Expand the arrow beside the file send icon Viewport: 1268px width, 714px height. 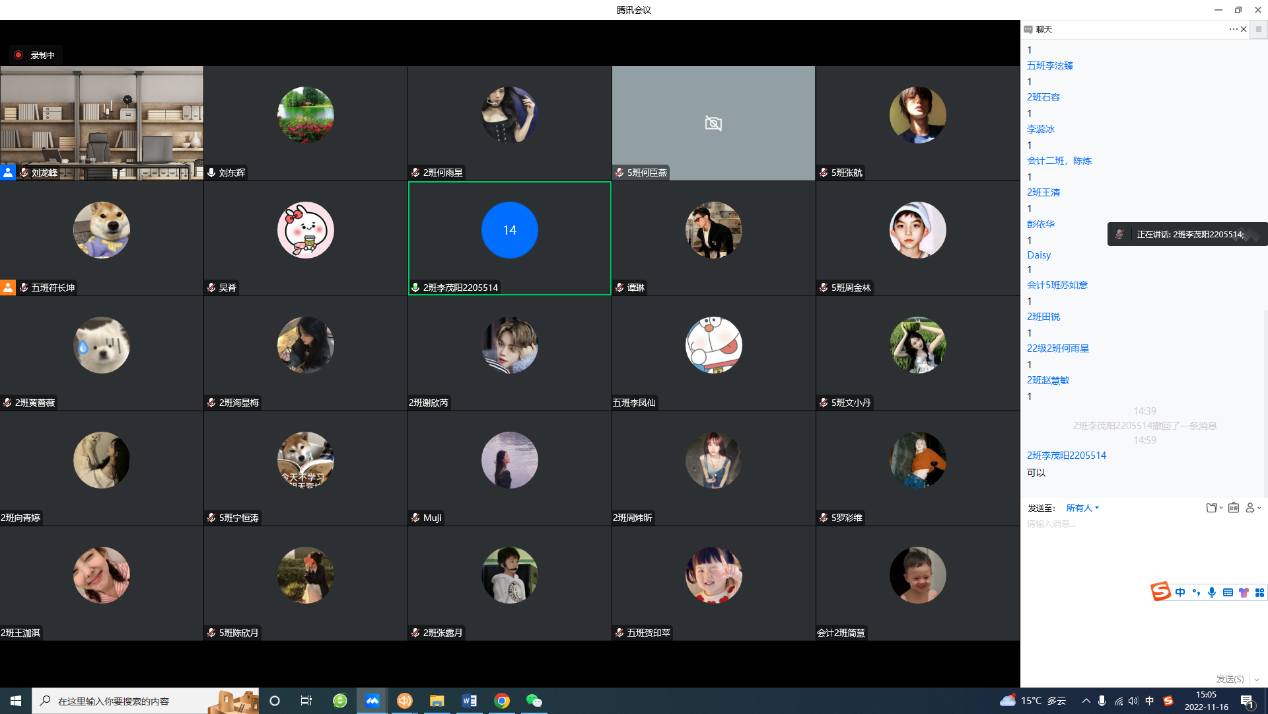pos(1221,508)
